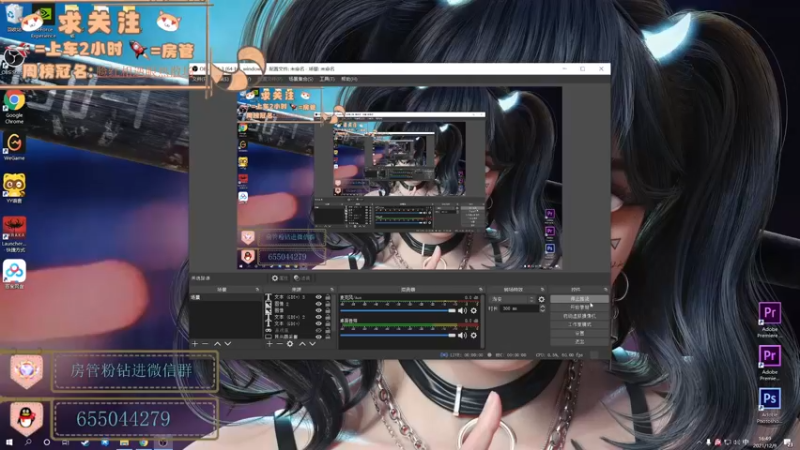This screenshot has height=450, width=800.
Task: Adjust transition duration stepper arrows
Action: point(542,309)
